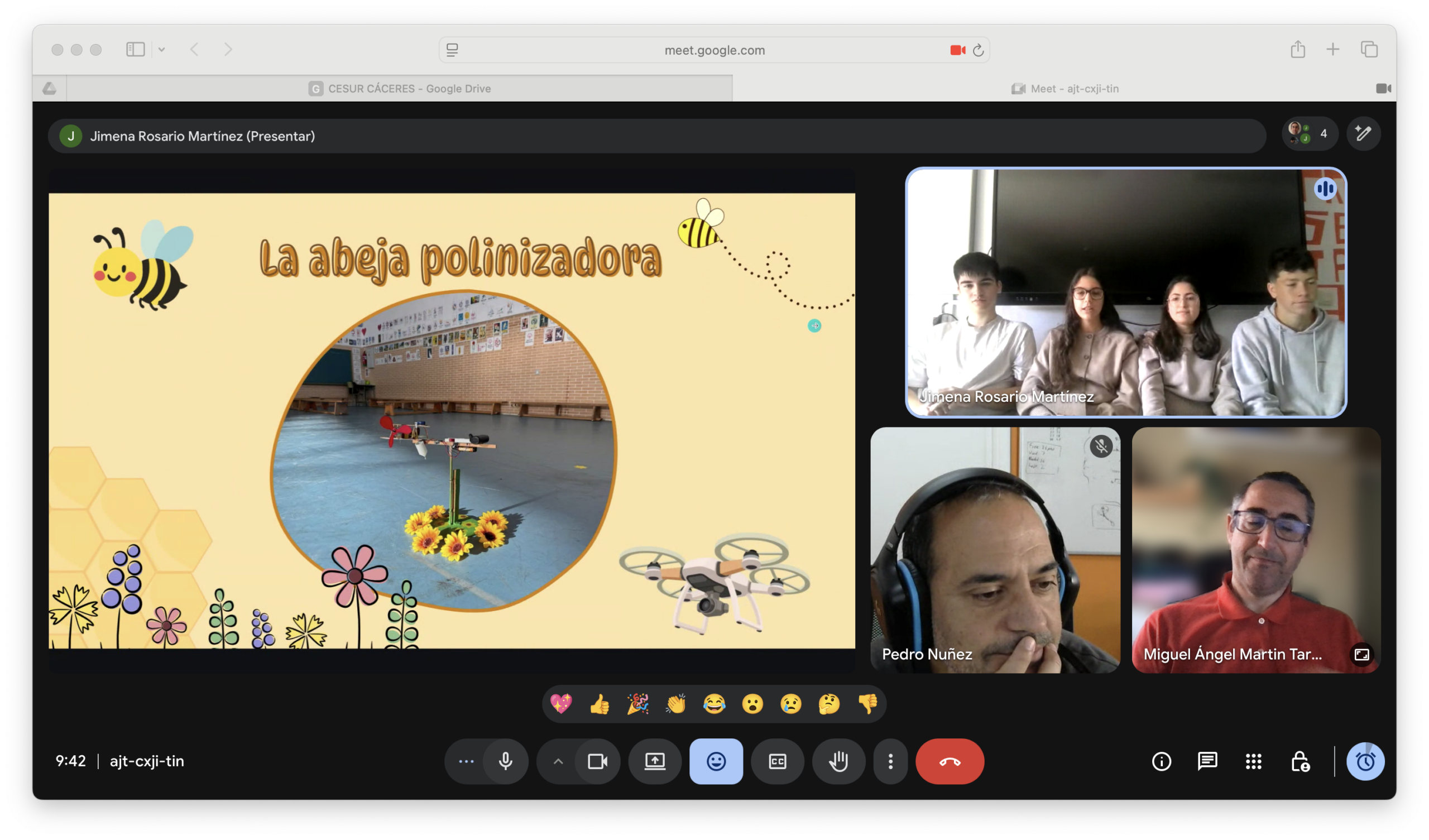
Task: Open more options three-dot menu
Action: (890, 761)
